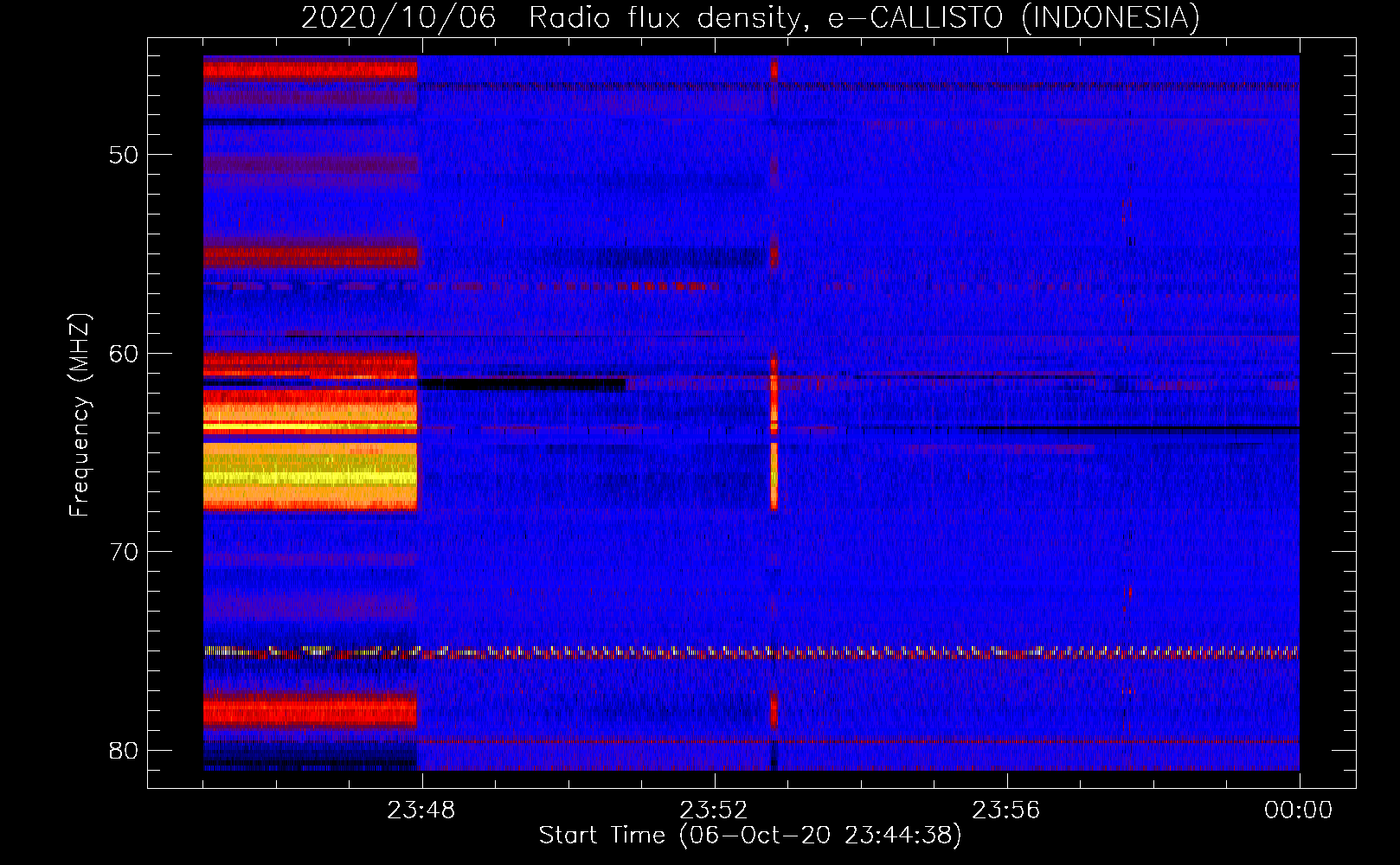This screenshot has height=865, width=1400.
Task: Click the 'Frequency (MHZ)' y-axis label
Action: (x=80, y=415)
